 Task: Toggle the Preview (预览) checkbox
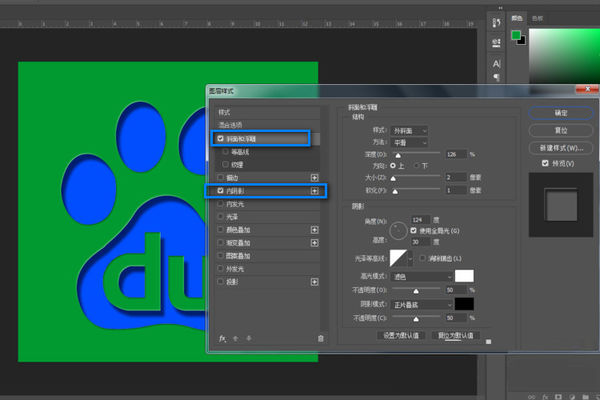click(545, 163)
